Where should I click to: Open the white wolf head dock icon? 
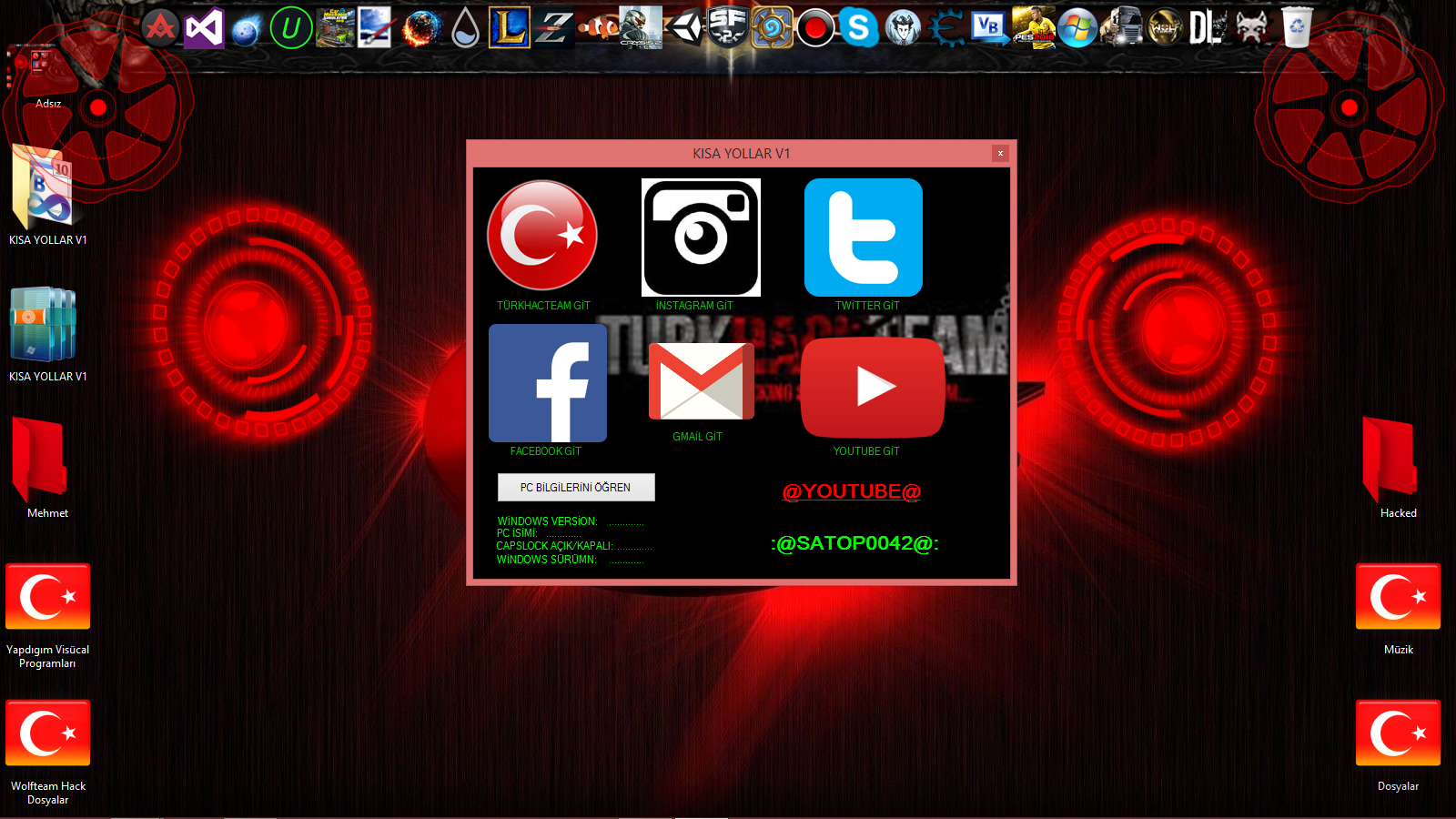click(x=1252, y=28)
